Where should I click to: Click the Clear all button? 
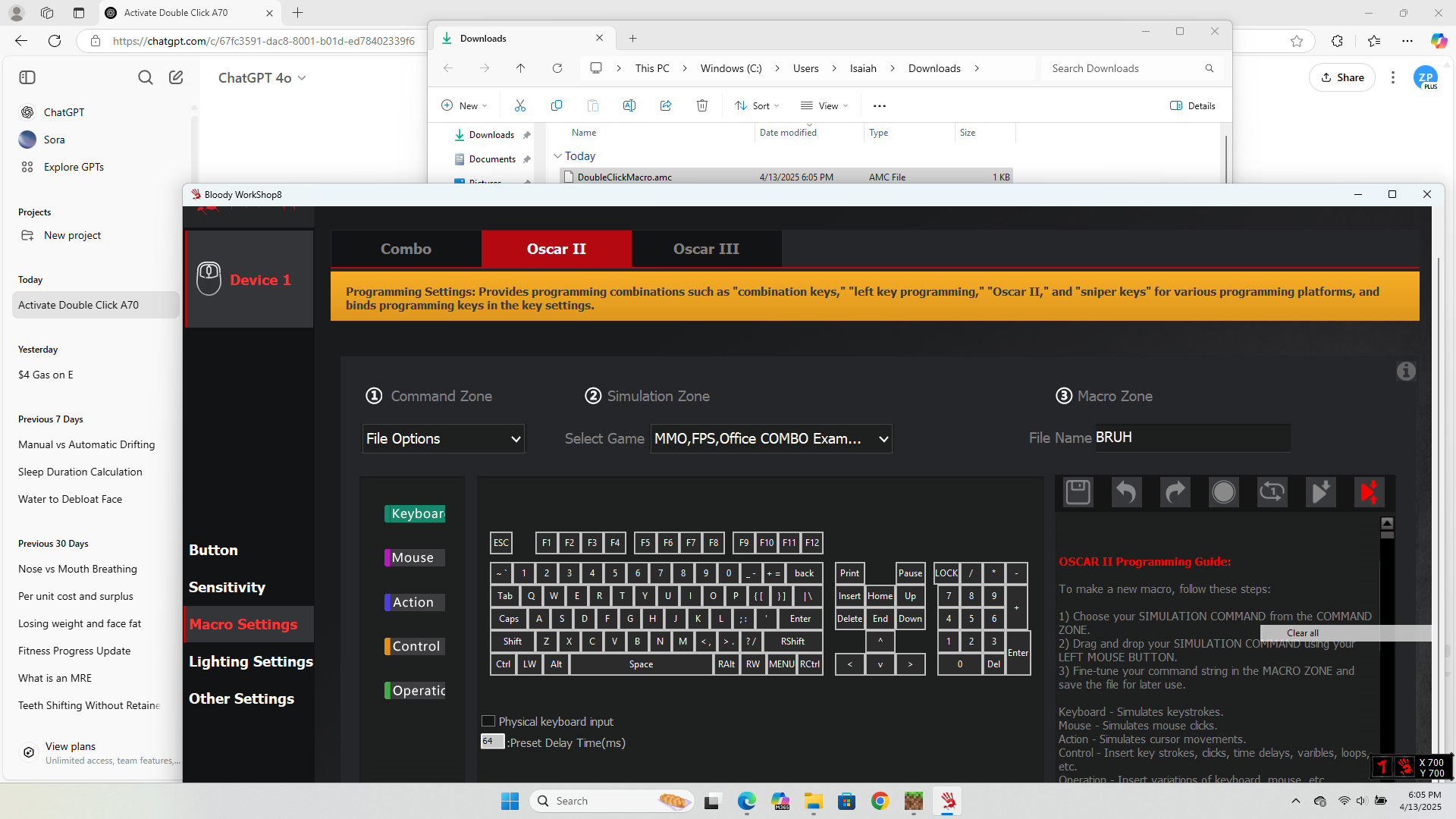click(x=1302, y=633)
